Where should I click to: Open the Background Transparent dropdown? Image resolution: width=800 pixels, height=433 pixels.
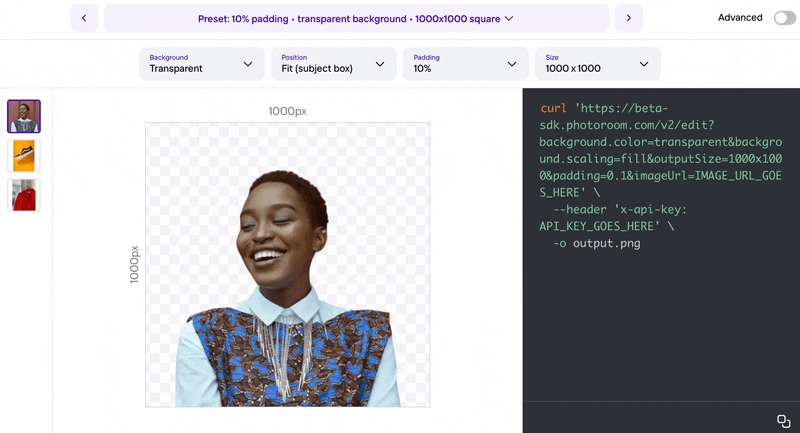(200, 64)
